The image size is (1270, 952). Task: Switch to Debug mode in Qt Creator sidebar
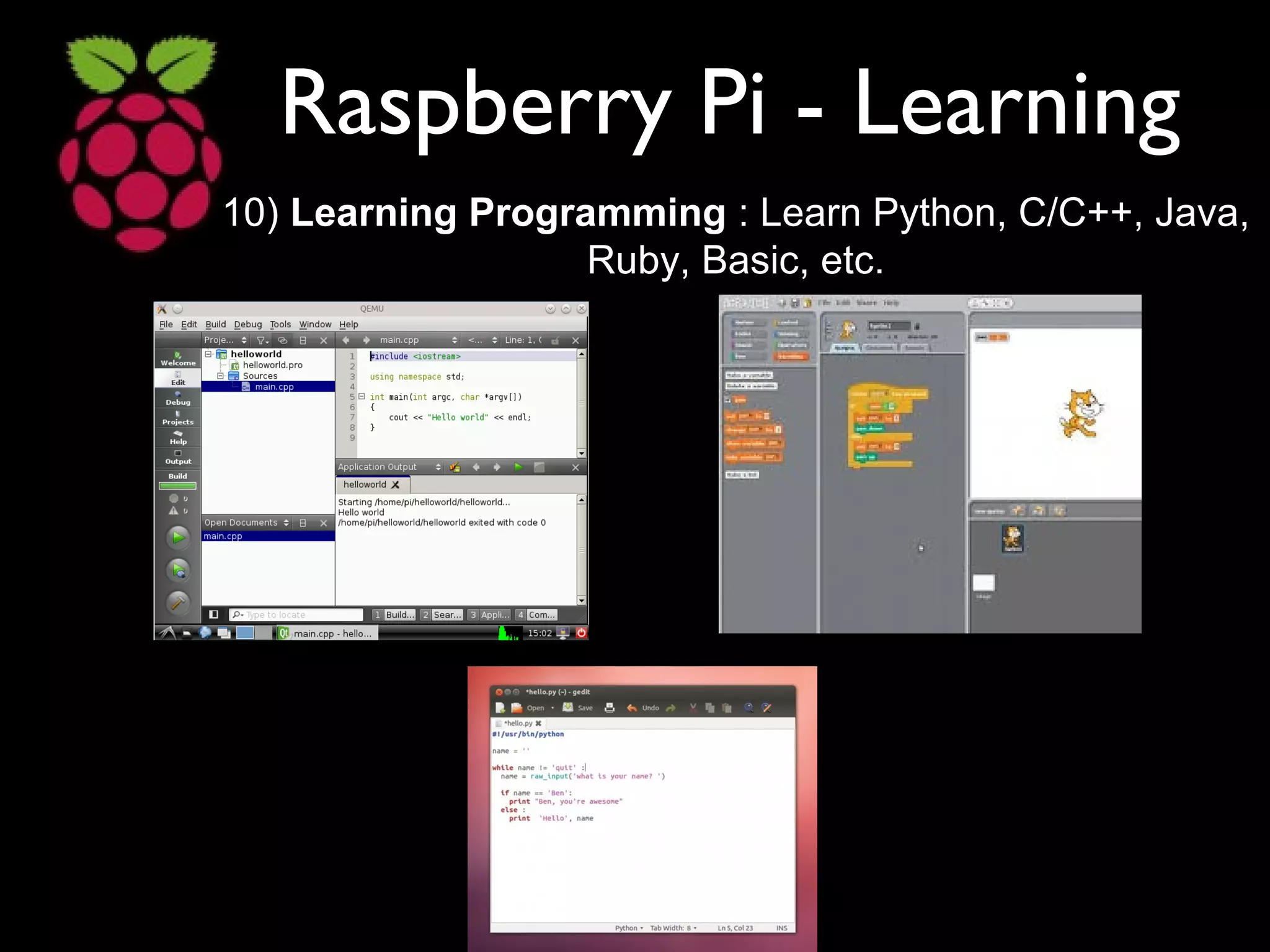178,399
